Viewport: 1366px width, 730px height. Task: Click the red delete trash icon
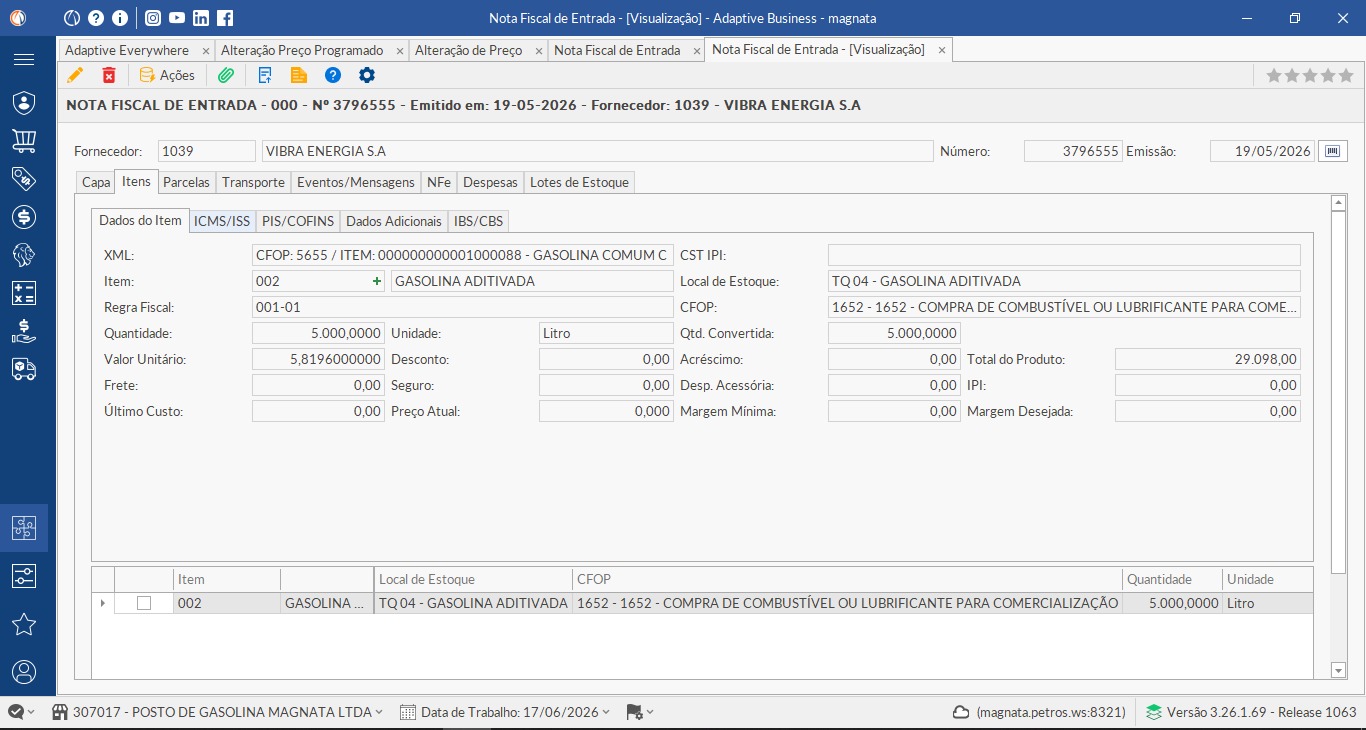pos(109,75)
